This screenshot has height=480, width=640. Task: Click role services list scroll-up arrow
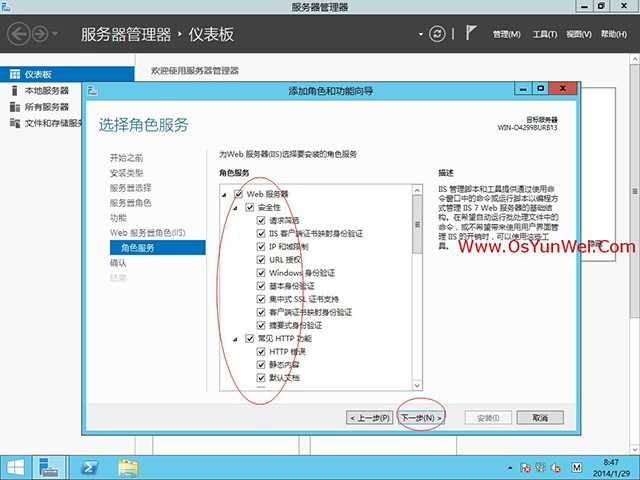pos(417,190)
